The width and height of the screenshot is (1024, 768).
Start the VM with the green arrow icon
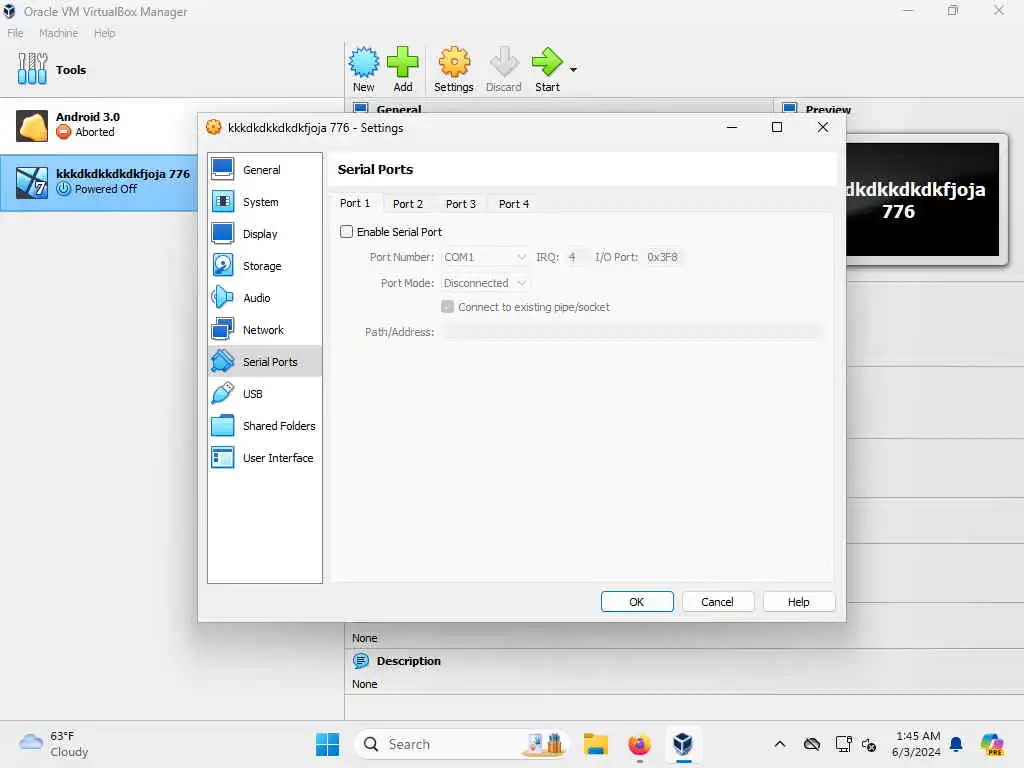(x=547, y=62)
